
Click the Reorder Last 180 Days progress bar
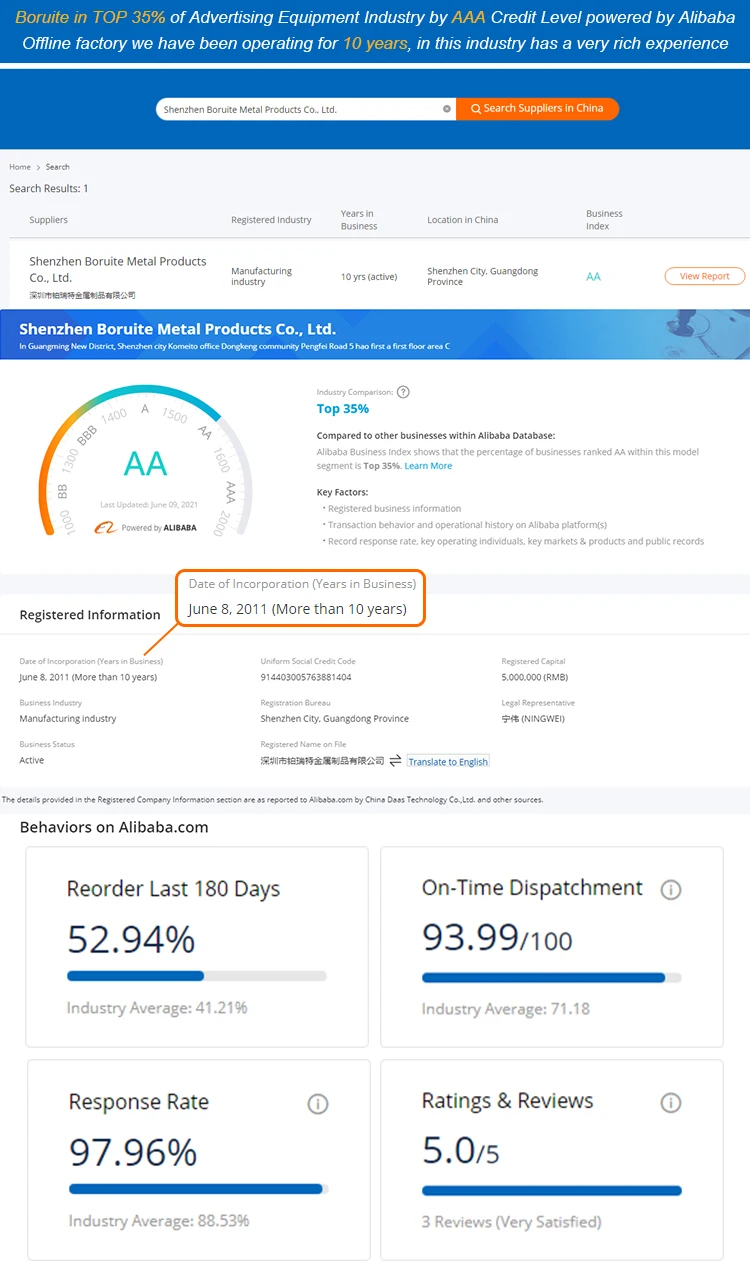coord(196,976)
